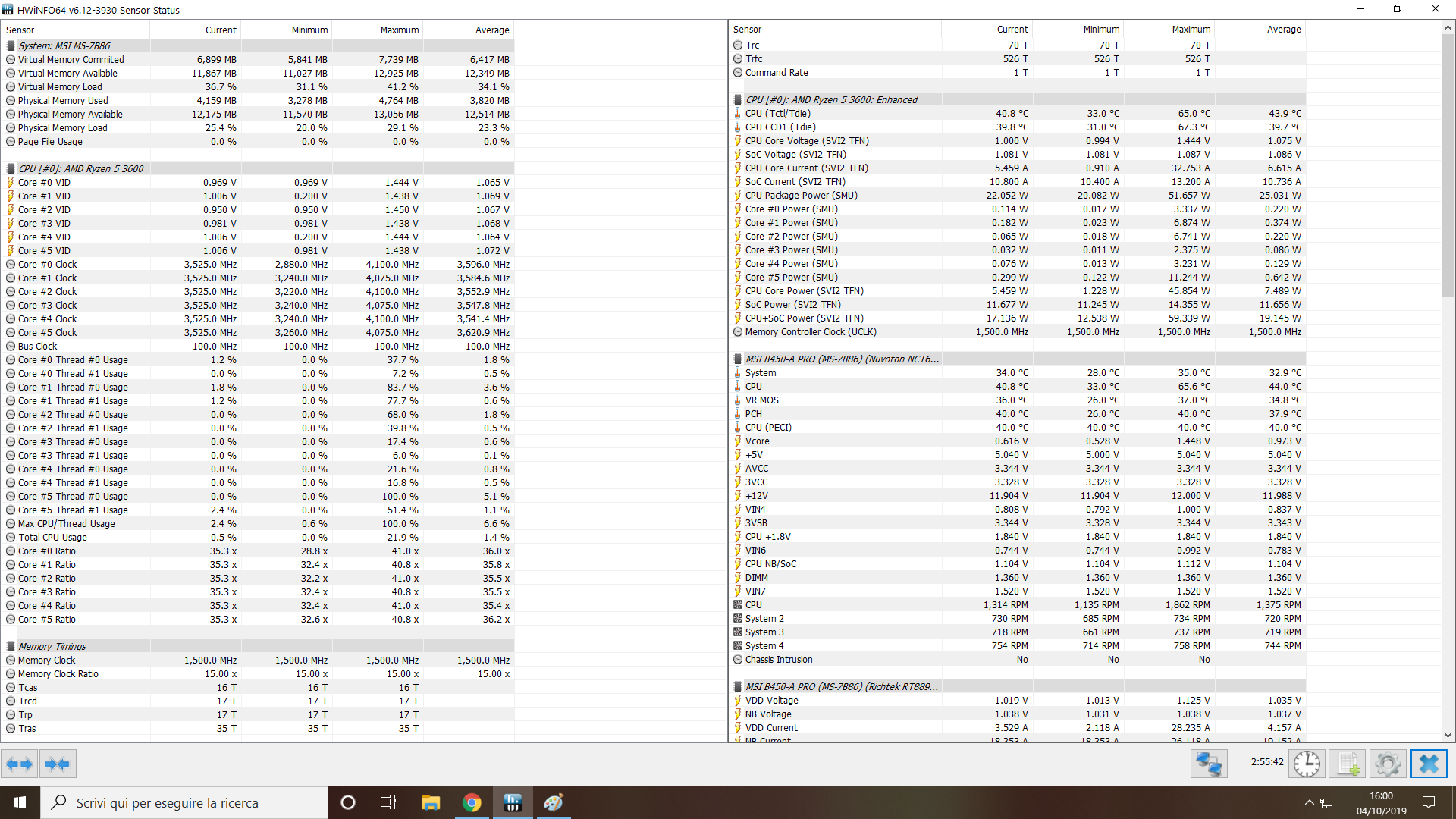The image size is (1456, 819).
Task: Click left pane Maximum column header
Action: point(378,30)
